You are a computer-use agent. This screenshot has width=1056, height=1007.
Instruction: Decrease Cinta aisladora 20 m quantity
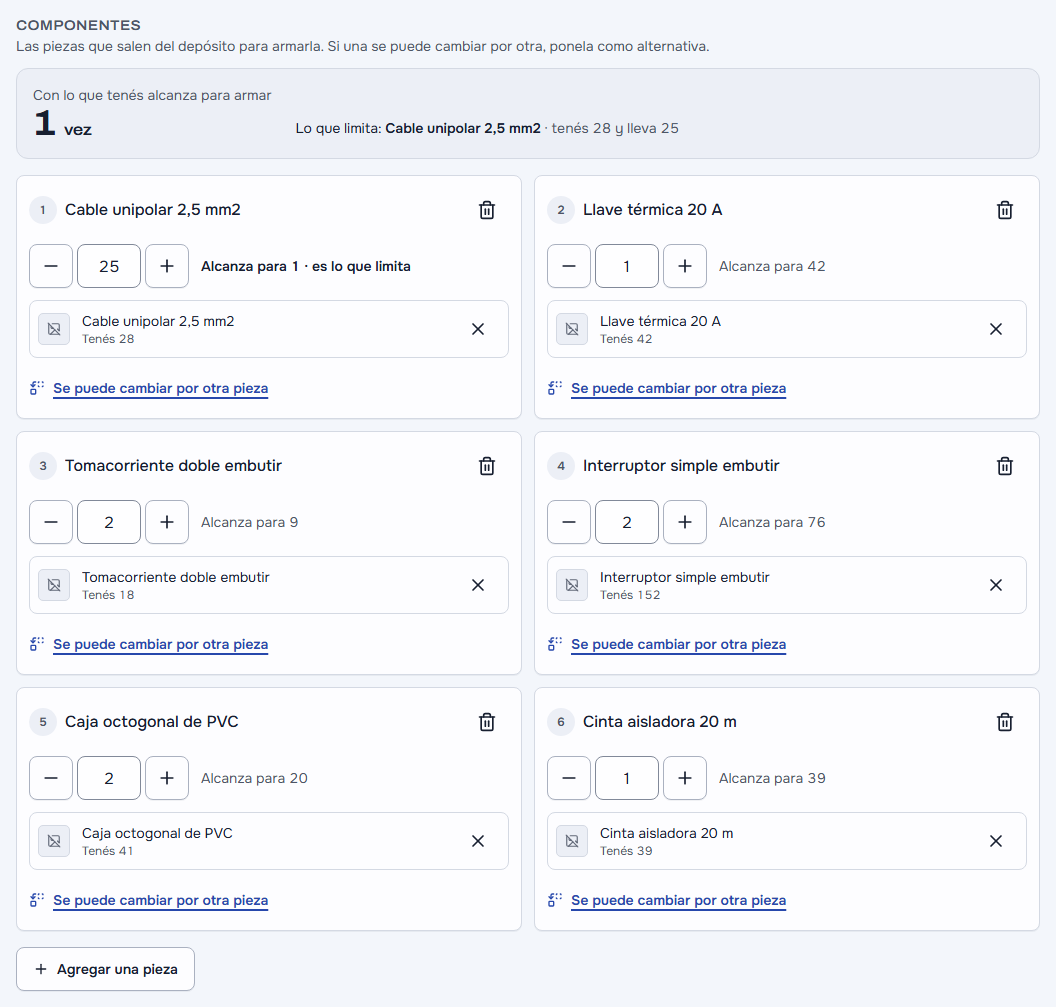569,778
